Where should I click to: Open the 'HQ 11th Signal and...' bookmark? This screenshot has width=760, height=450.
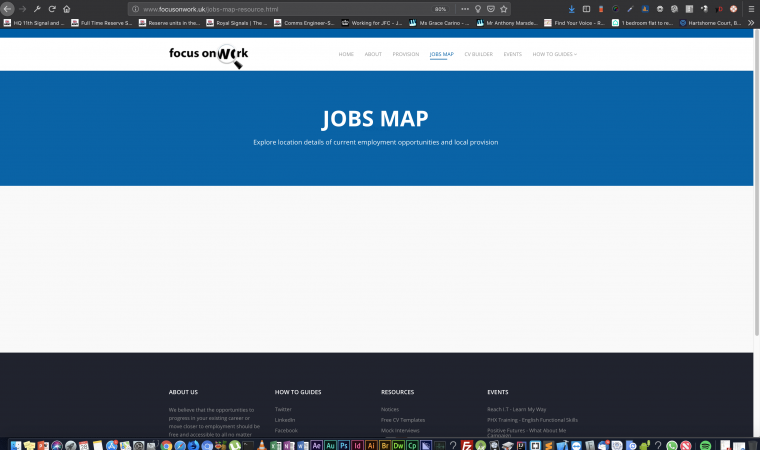tap(34, 23)
